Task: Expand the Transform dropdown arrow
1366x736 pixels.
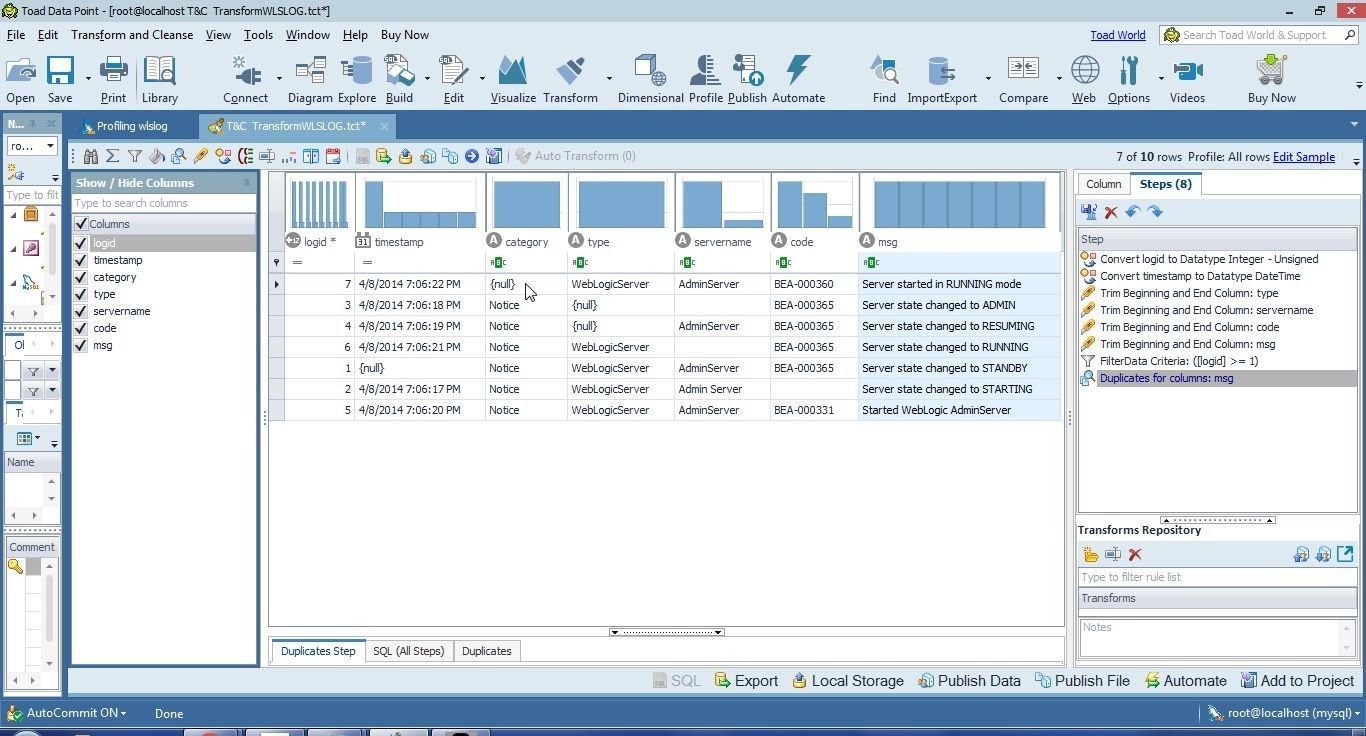Action: click(x=608, y=79)
